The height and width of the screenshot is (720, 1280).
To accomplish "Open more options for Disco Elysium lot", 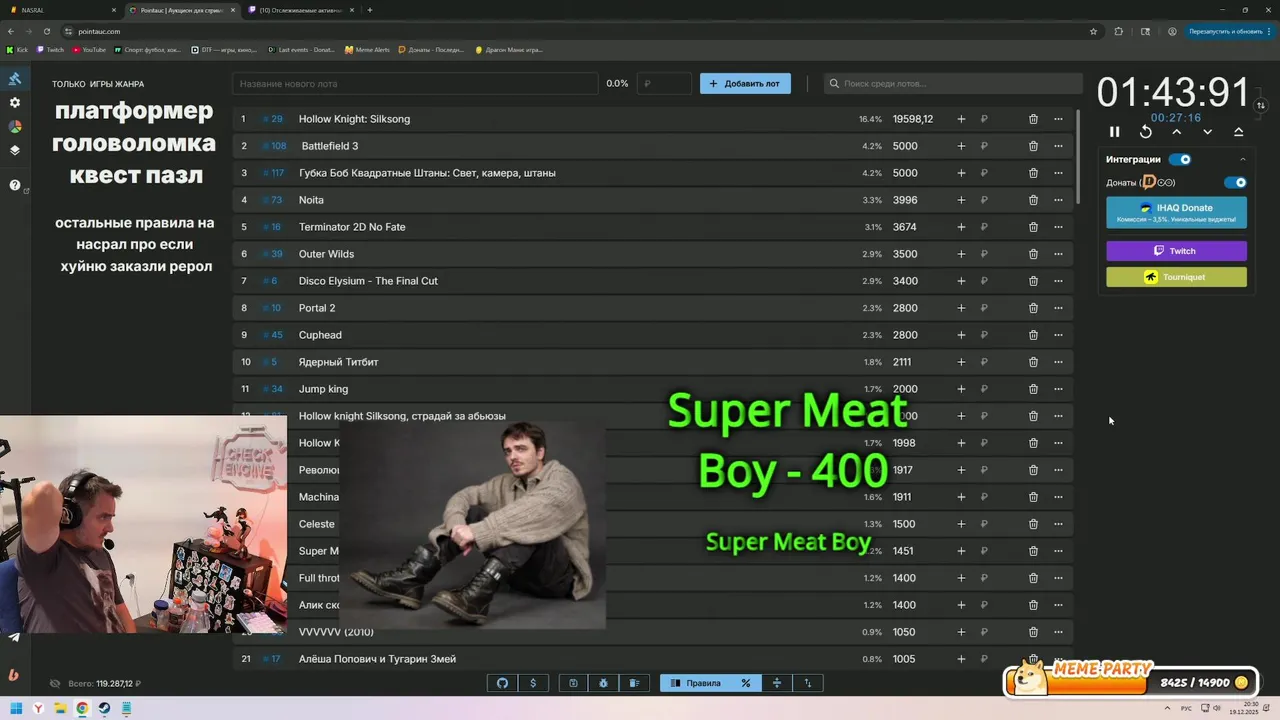I will (1058, 281).
